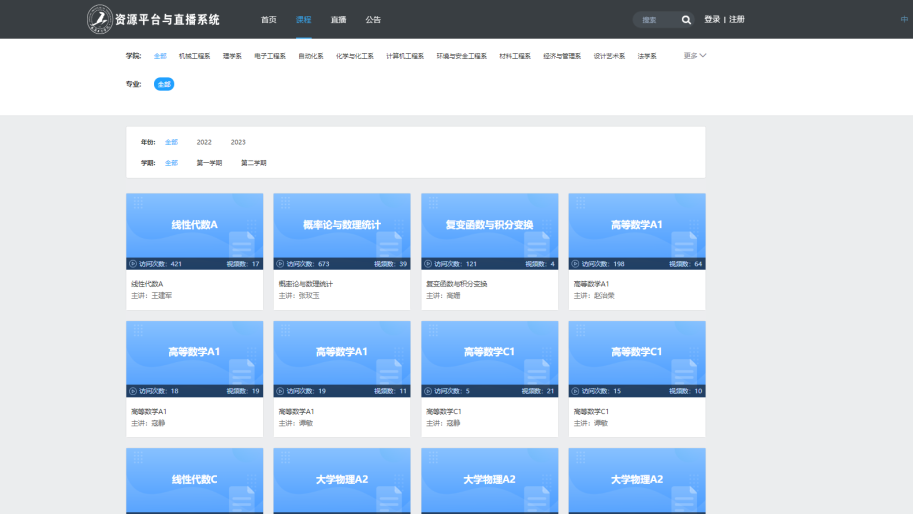
Task: Open 高等数学A1 thumbnail with 18 visits
Action: [194, 359]
